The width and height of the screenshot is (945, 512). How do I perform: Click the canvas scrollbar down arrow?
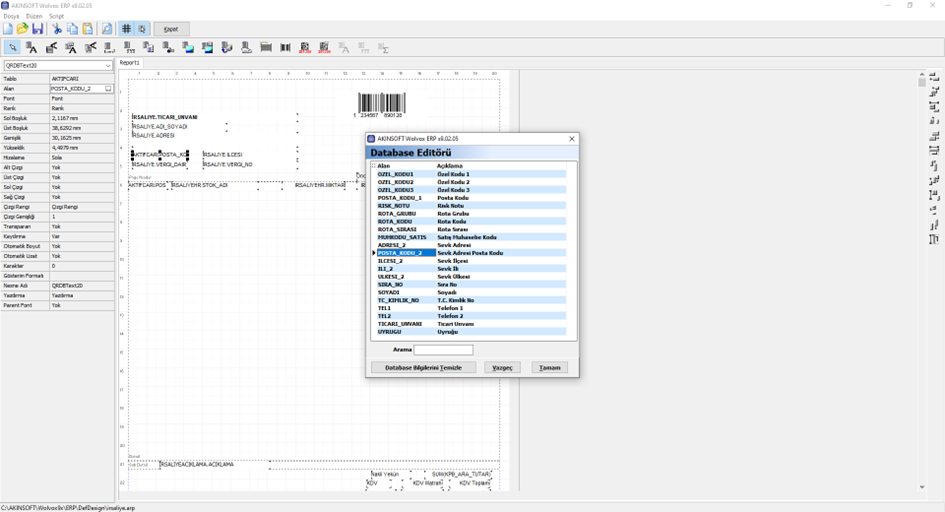(x=921, y=487)
